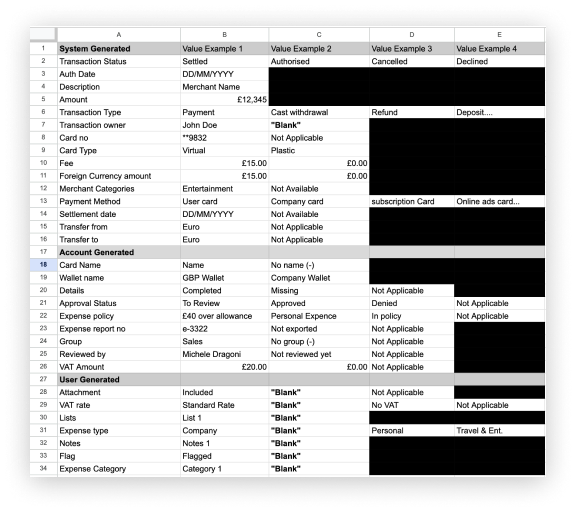Image resolution: width=576 pixels, height=511 pixels.
Task: Click the 'Plastic' cell
Action: click(319, 151)
